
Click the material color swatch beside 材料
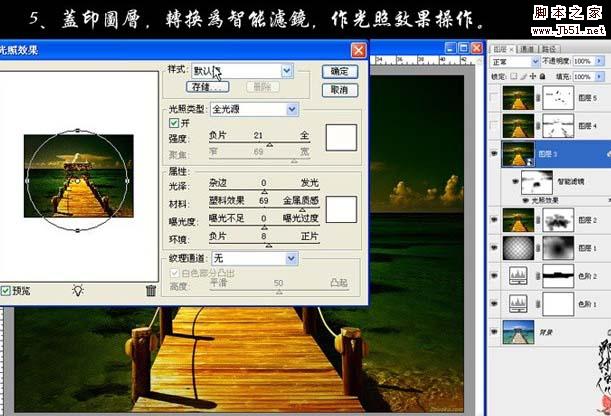coord(341,210)
